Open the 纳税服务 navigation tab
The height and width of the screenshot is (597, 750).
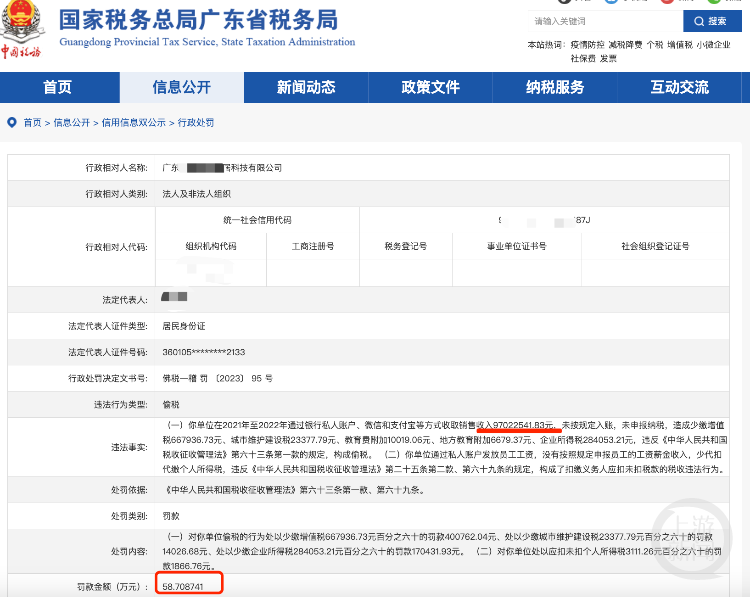pyautogui.click(x=555, y=87)
